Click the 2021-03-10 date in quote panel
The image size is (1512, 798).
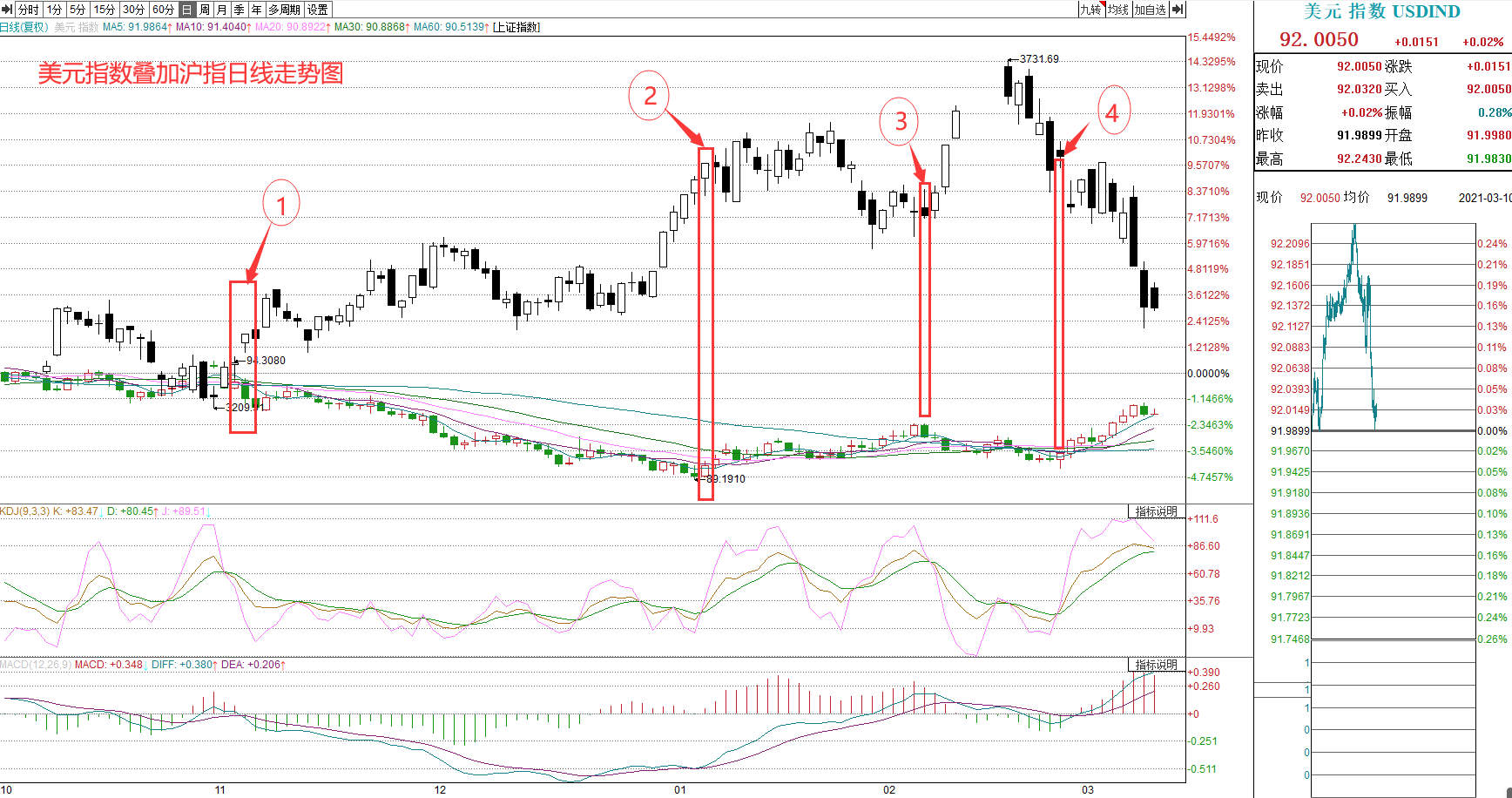pyautogui.click(x=1485, y=198)
